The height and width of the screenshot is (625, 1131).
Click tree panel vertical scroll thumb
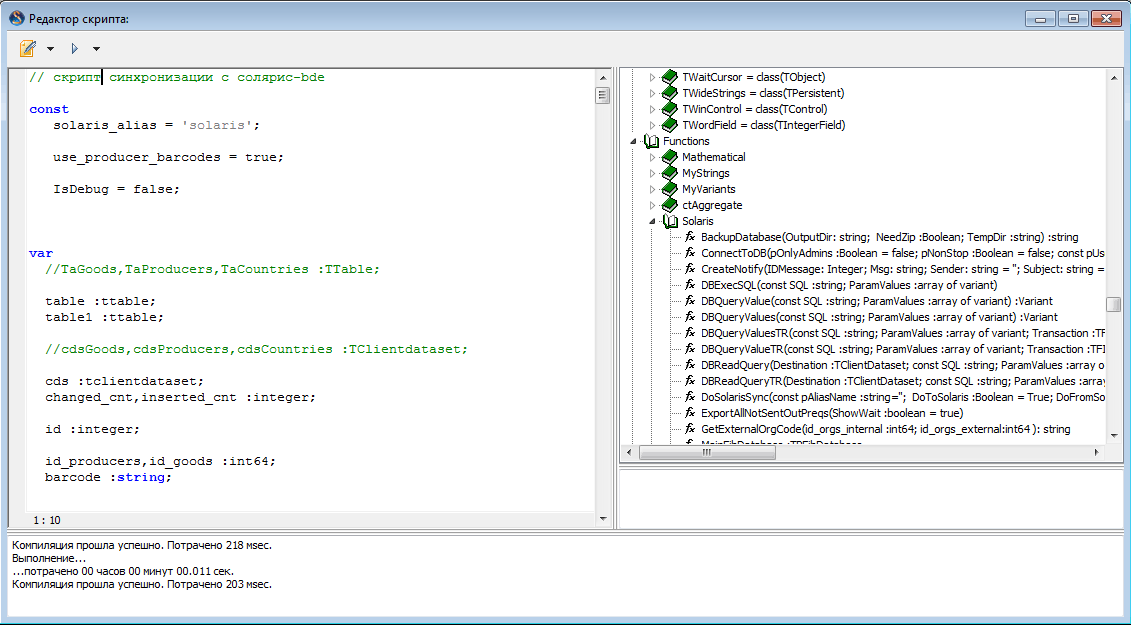click(1114, 304)
